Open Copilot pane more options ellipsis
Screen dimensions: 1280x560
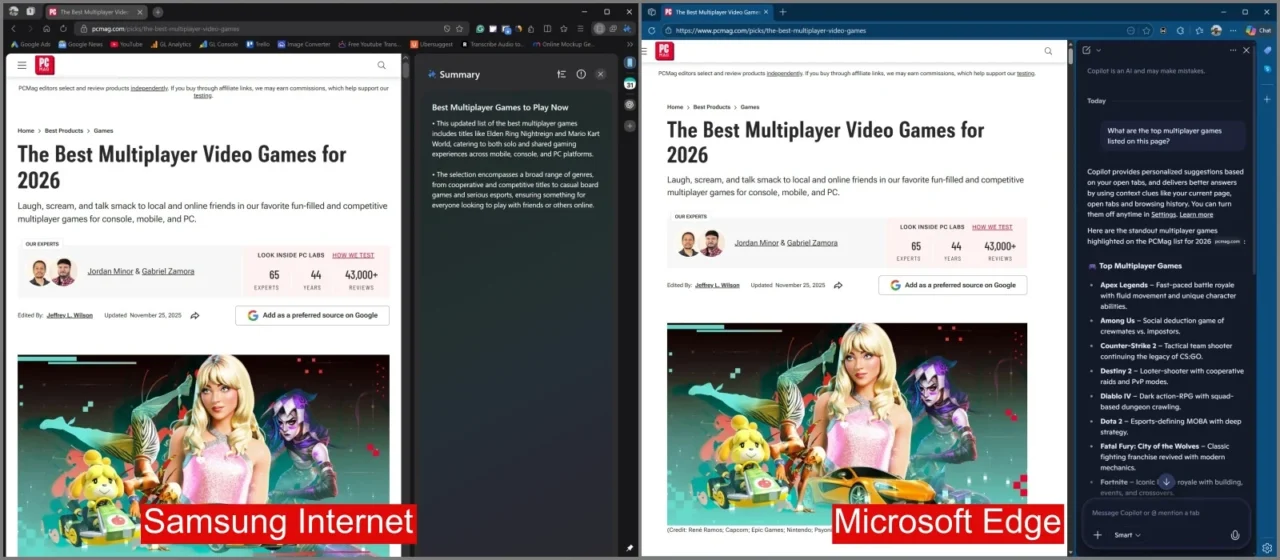[1233, 50]
